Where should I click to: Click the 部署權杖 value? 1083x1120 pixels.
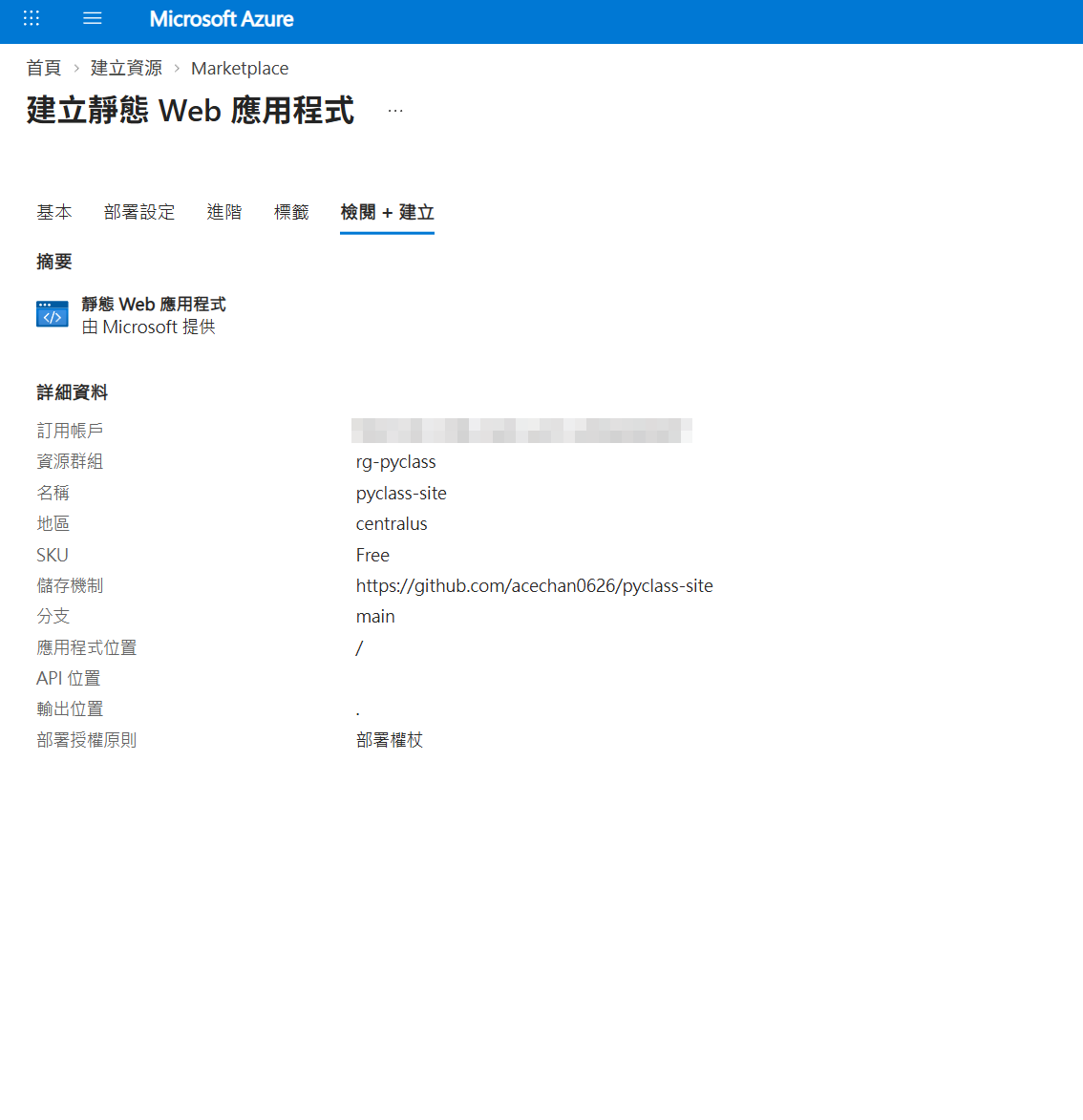pyautogui.click(x=390, y=740)
